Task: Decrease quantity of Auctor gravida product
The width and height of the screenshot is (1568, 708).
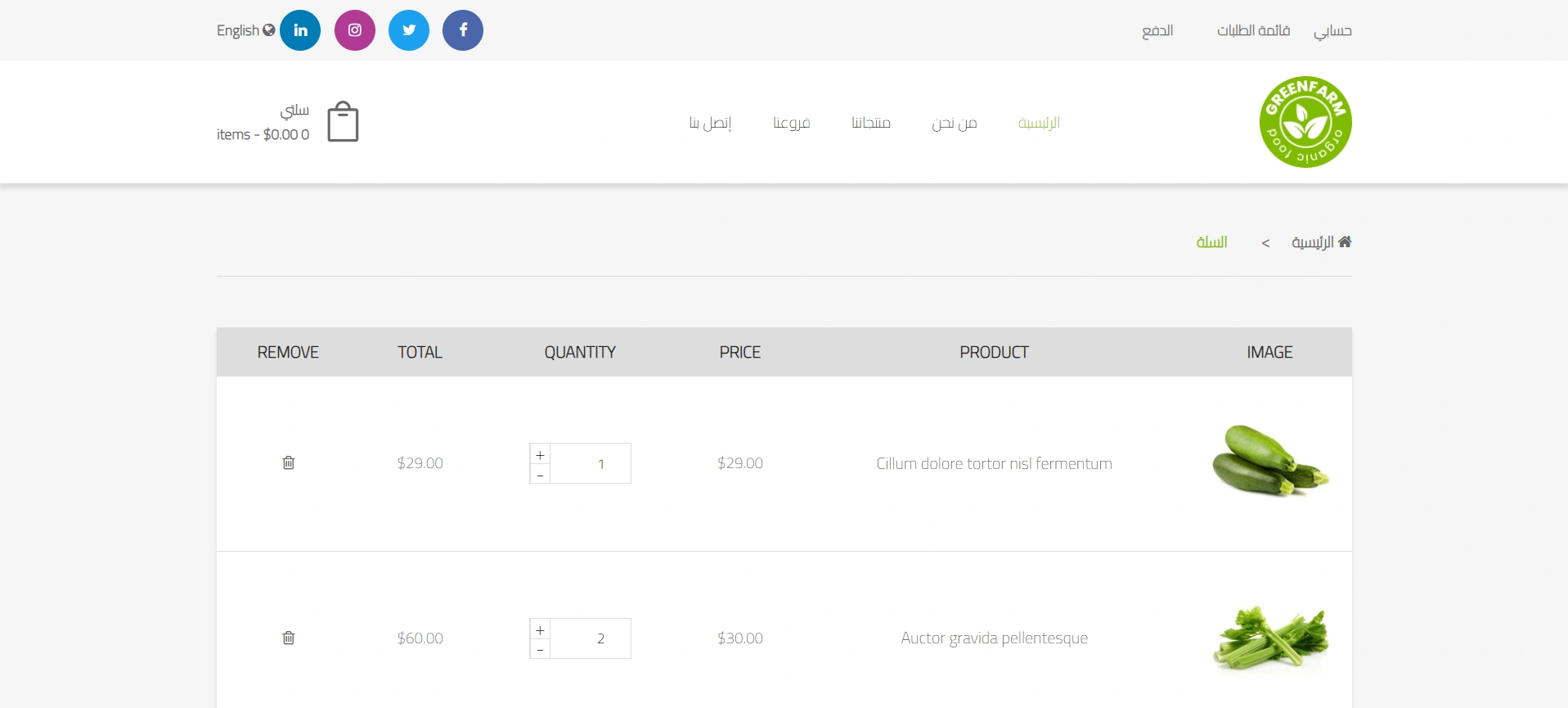Action: [x=540, y=650]
